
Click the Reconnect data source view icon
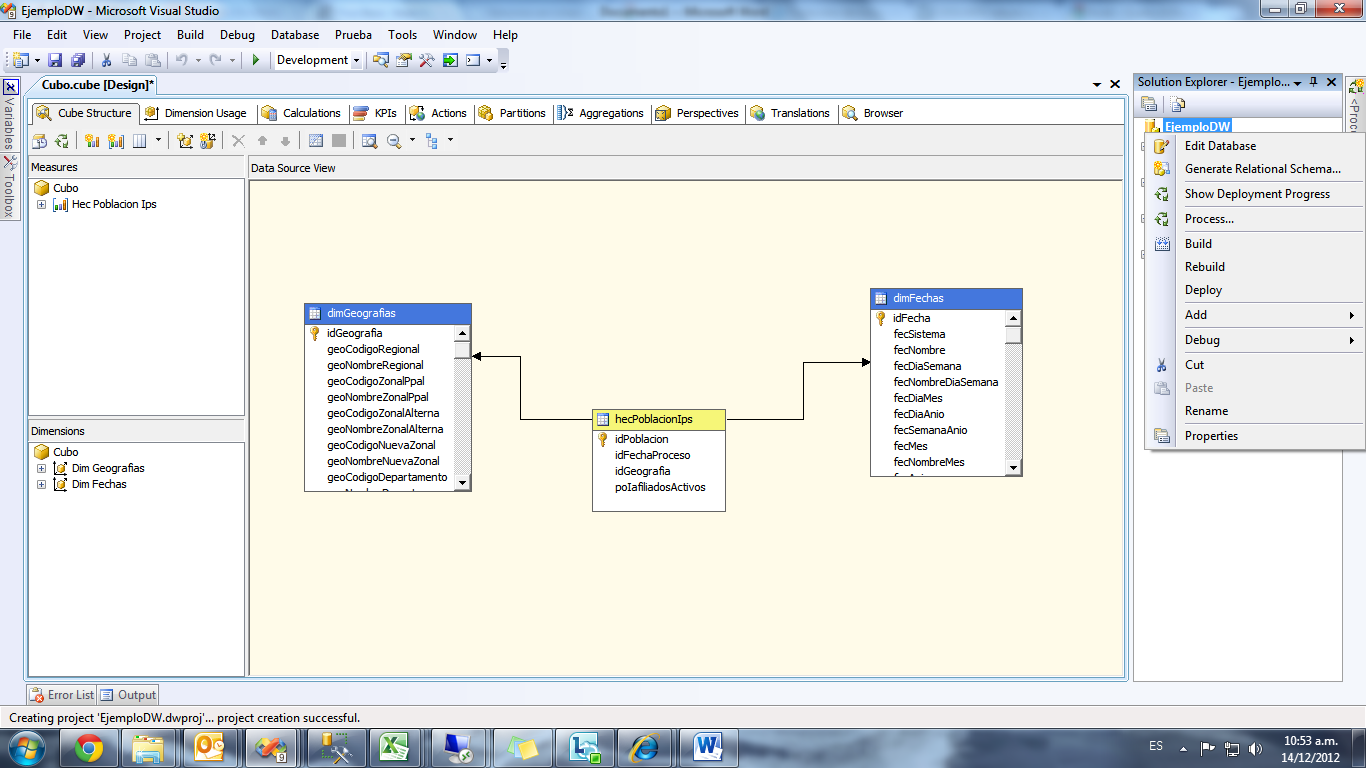pyautogui.click(x=63, y=140)
